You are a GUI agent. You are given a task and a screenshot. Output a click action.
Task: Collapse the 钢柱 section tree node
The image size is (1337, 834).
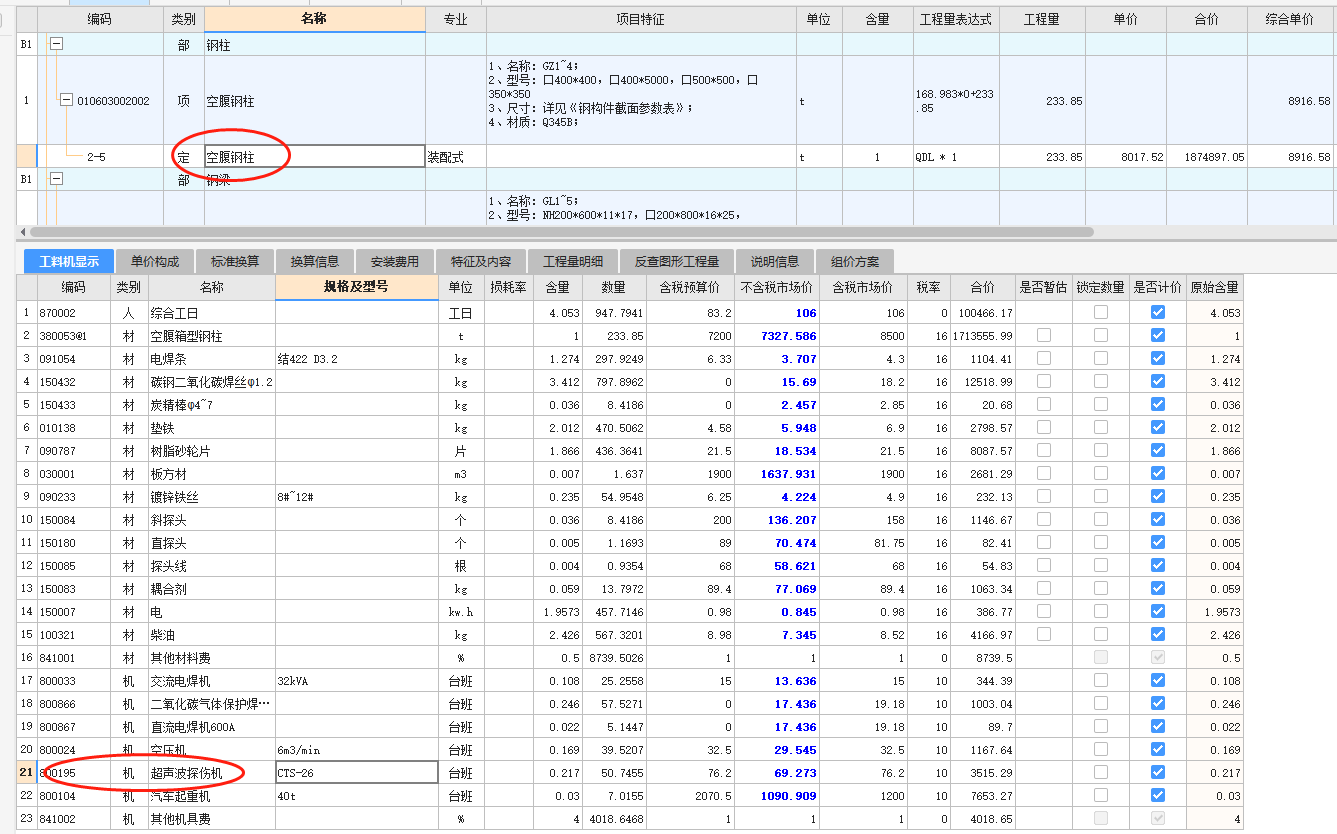(x=56, y=44)
